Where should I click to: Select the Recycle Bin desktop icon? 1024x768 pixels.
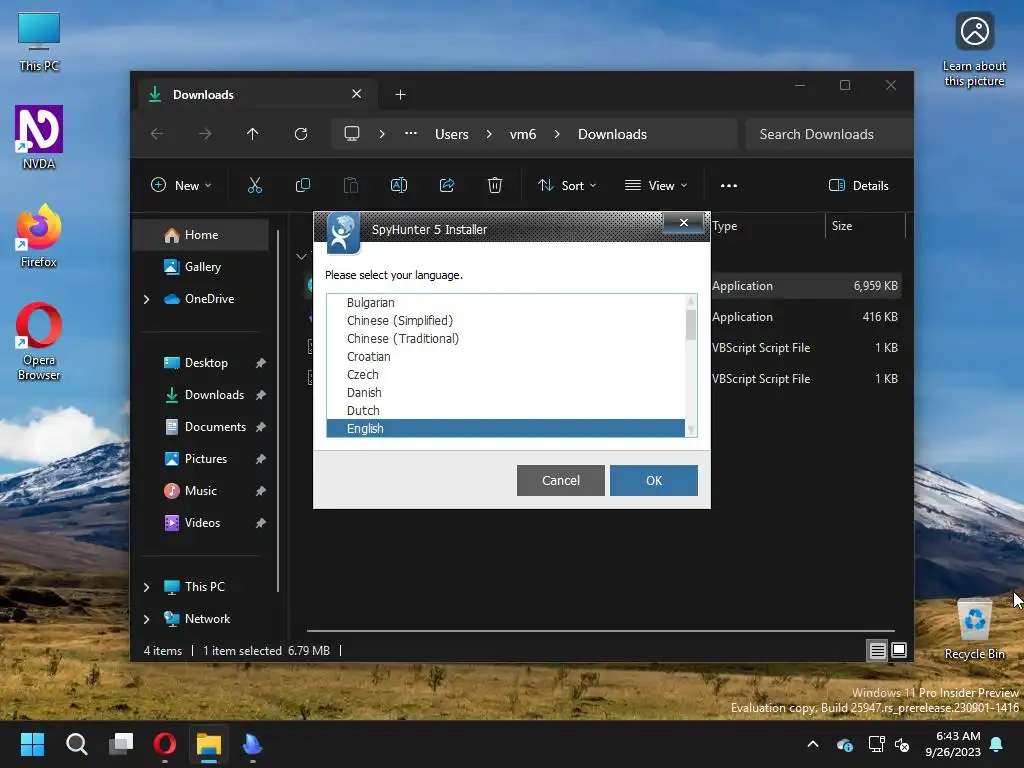(974, 629)
